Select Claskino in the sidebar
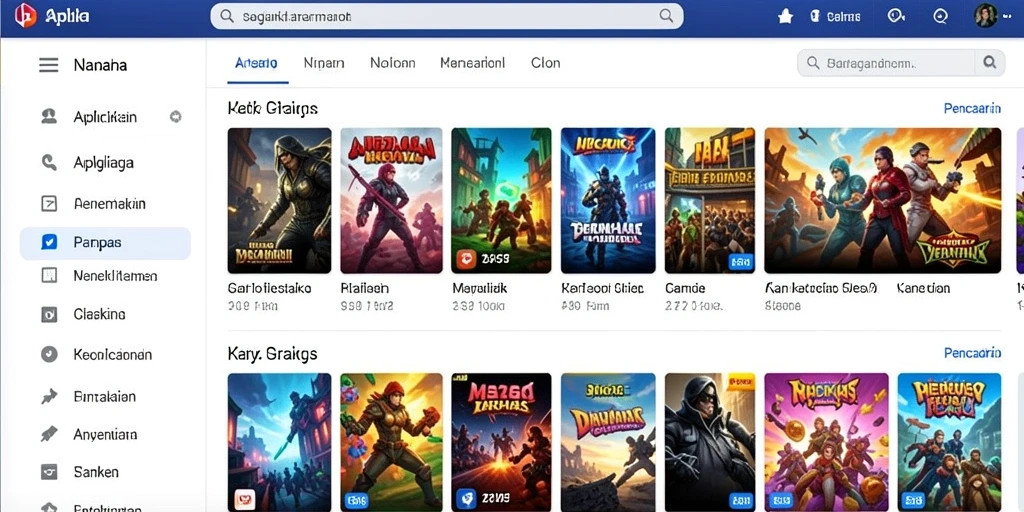The width and height of the screenshot is (1024, 512). pyautogui.click(x=105, y=315)
